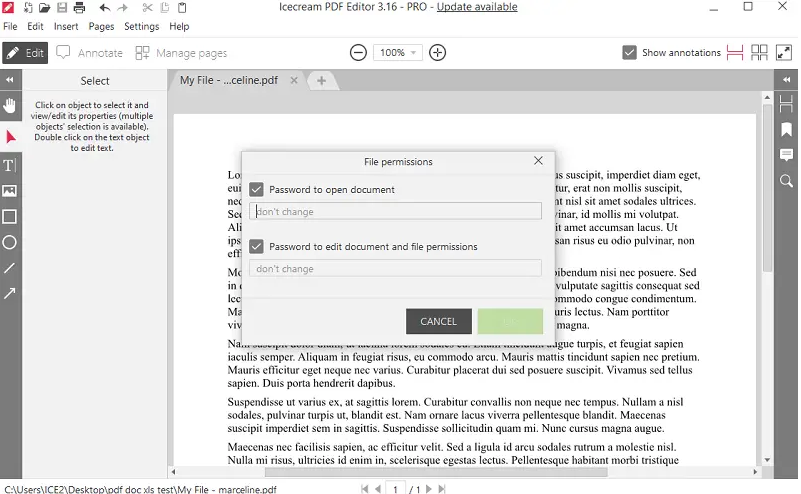This screenshot has width=801, height=494.
Task: Switch to thumbnail grid page view
Action: pos(759,53)
